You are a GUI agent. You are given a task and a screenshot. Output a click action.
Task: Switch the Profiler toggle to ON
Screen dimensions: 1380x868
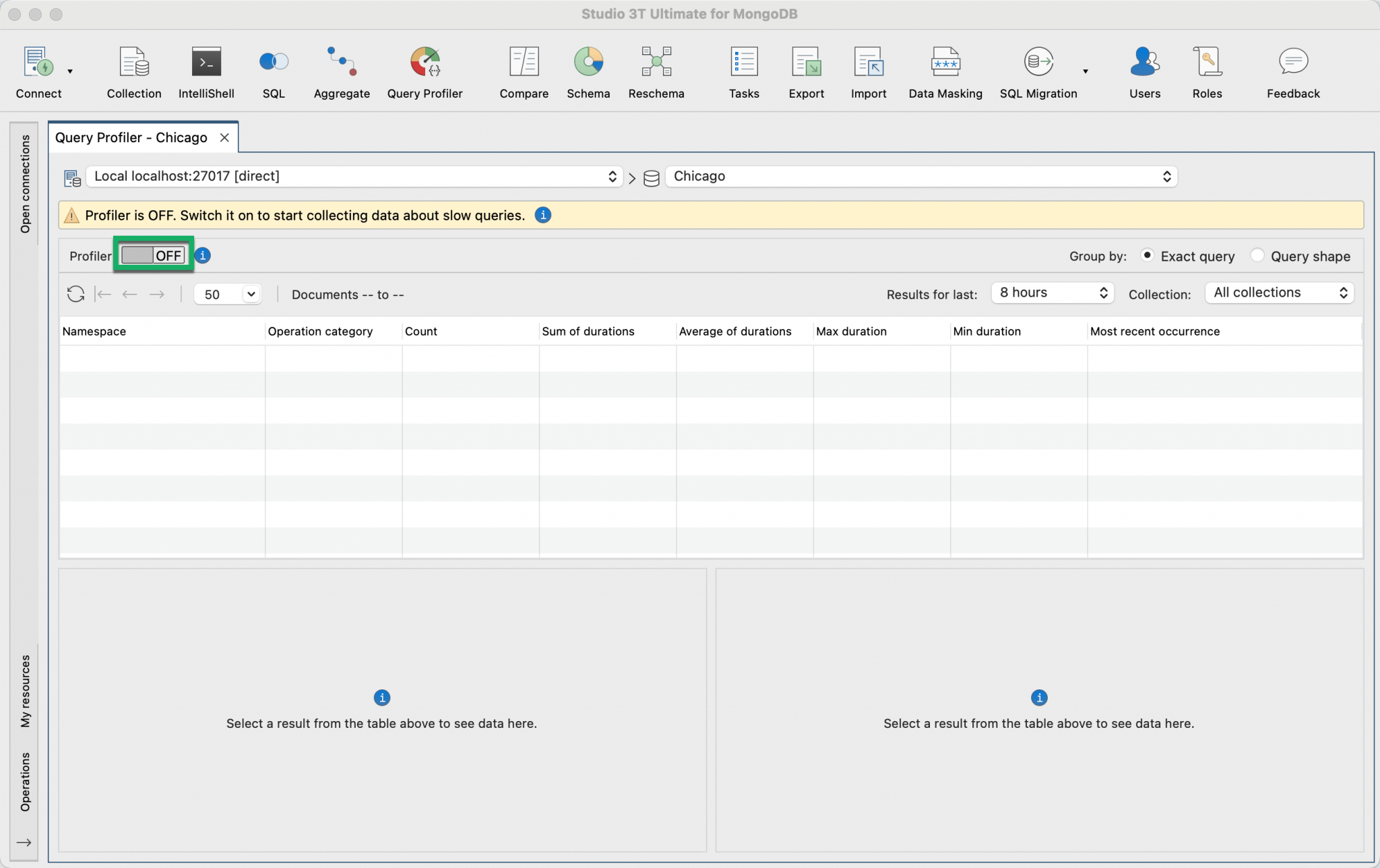tap(153, 255)
